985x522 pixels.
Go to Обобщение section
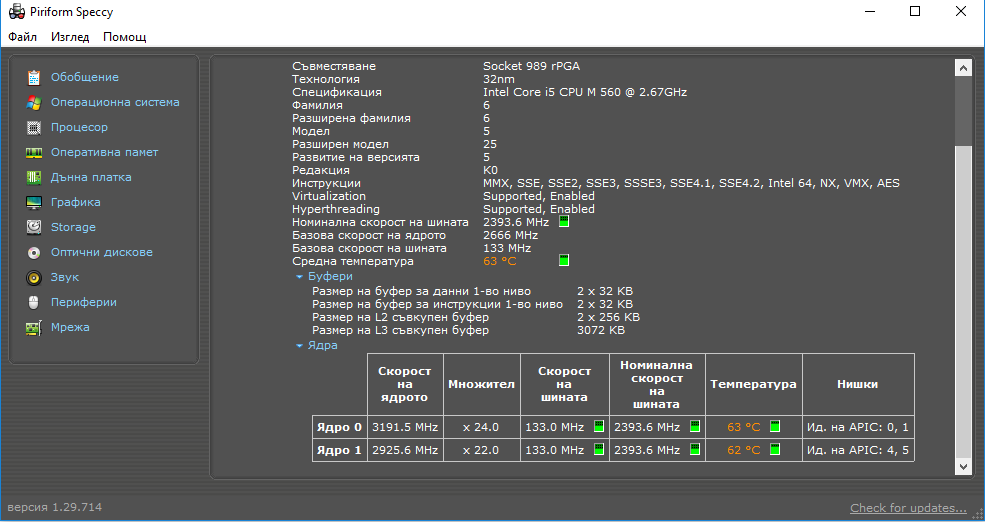point(85,77)
